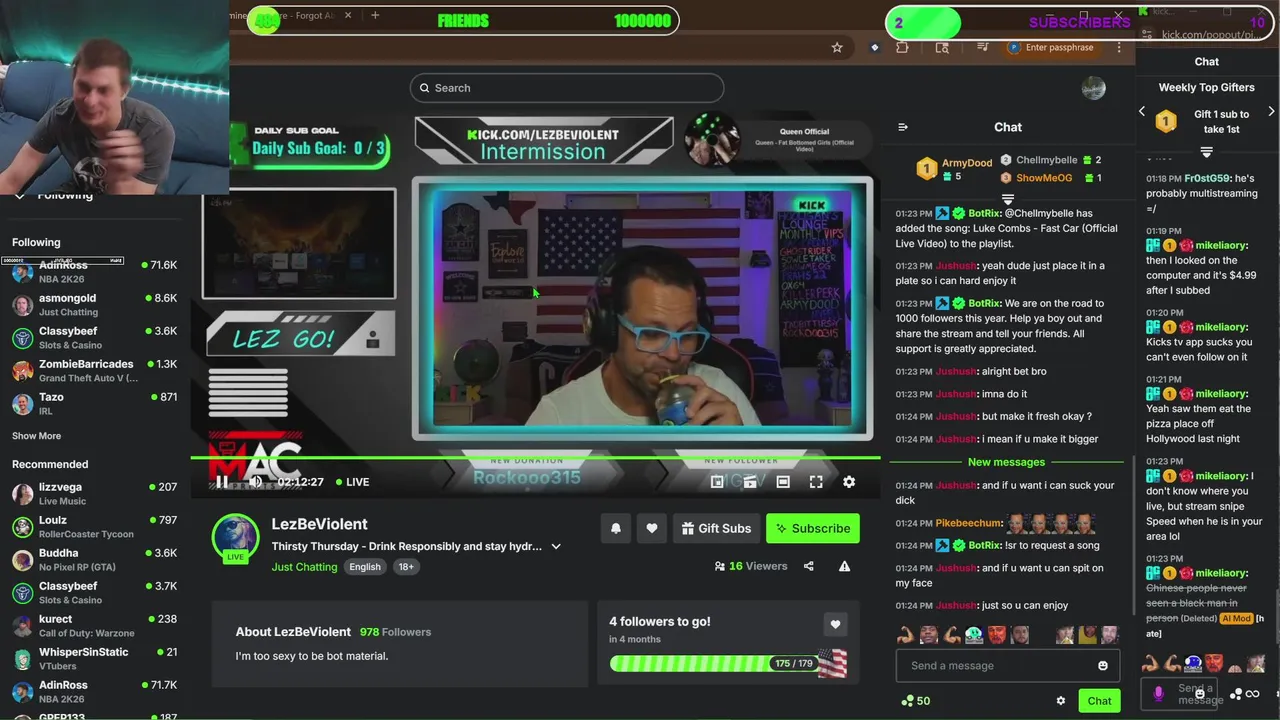1280x720 pixels.
Task: Select the English language tag
Action: tap(365, 567)
